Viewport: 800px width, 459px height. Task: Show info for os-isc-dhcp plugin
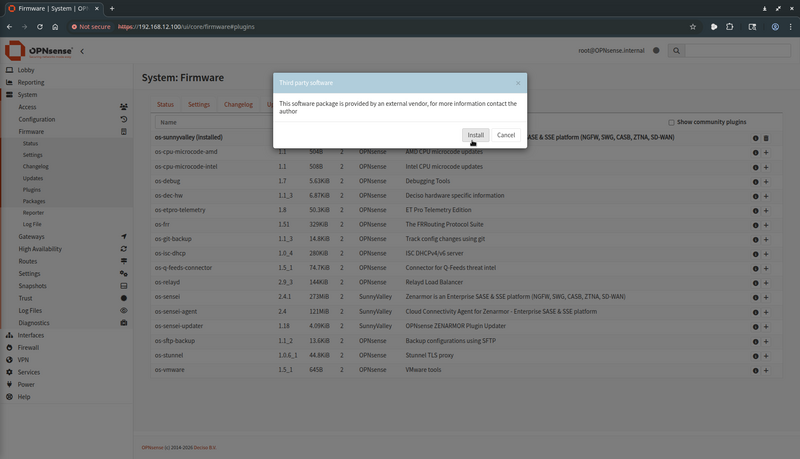tap(756, 254)
